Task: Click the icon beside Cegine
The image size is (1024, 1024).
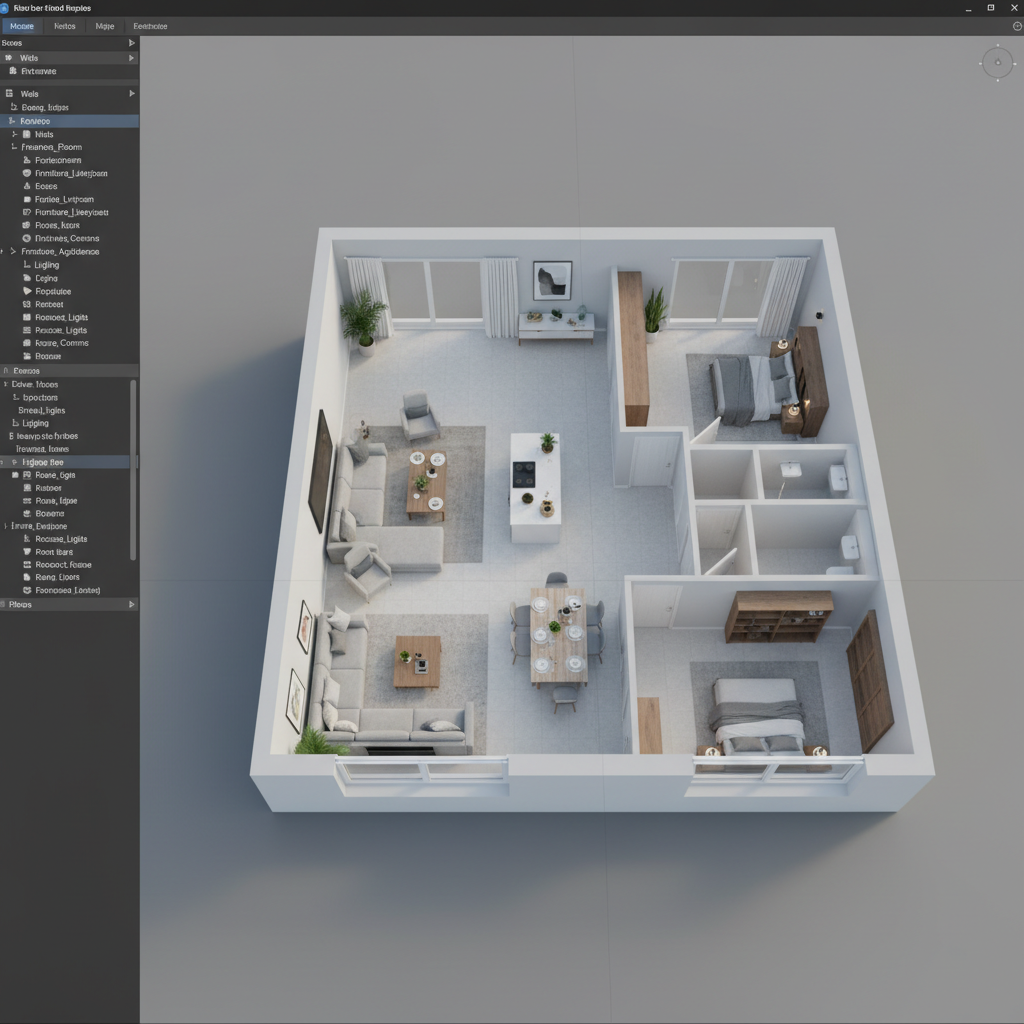Action: (27, 278)
